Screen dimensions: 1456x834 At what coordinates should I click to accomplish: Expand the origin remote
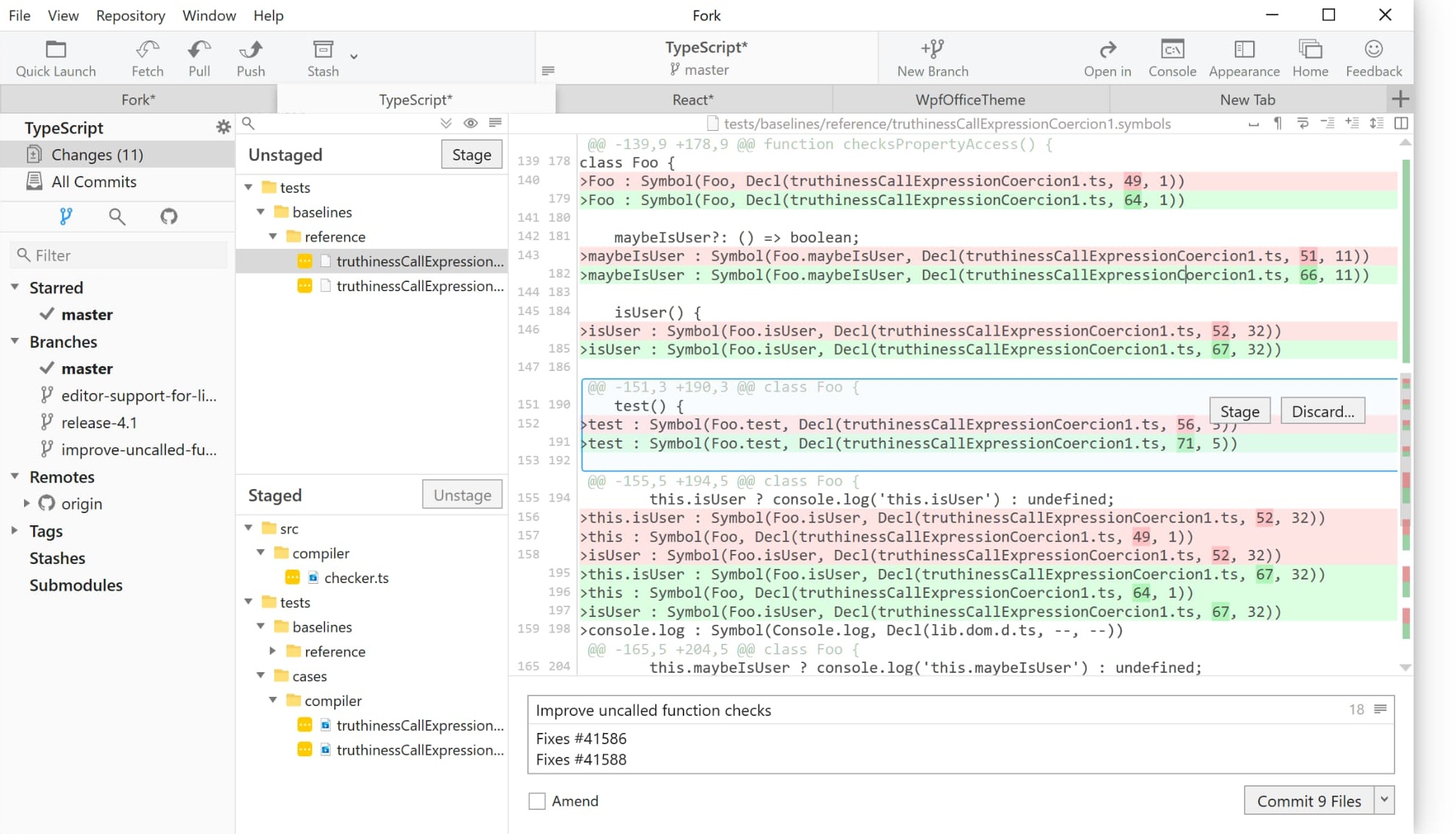coord(26,503)
